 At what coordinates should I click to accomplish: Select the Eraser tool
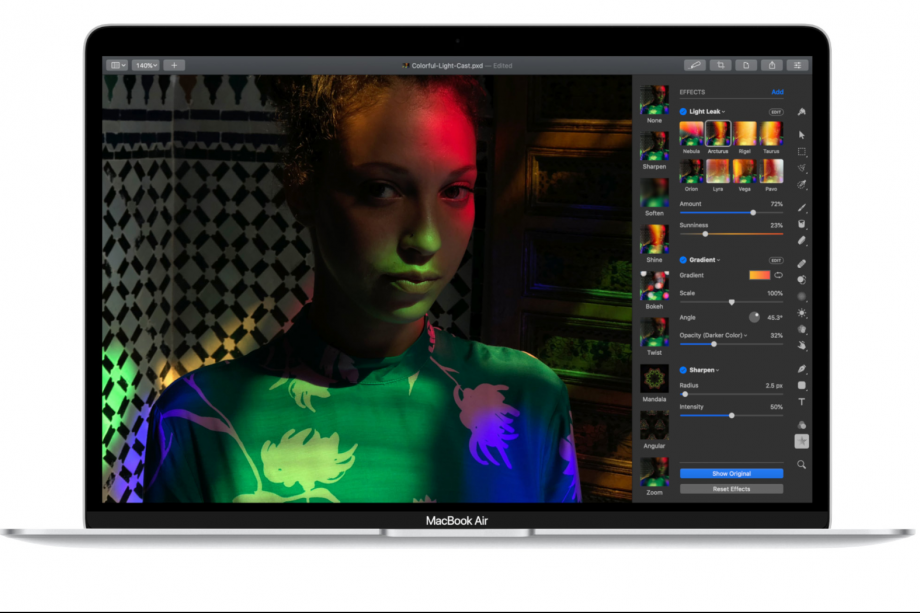pyautogui.click(x=801, y=241)
